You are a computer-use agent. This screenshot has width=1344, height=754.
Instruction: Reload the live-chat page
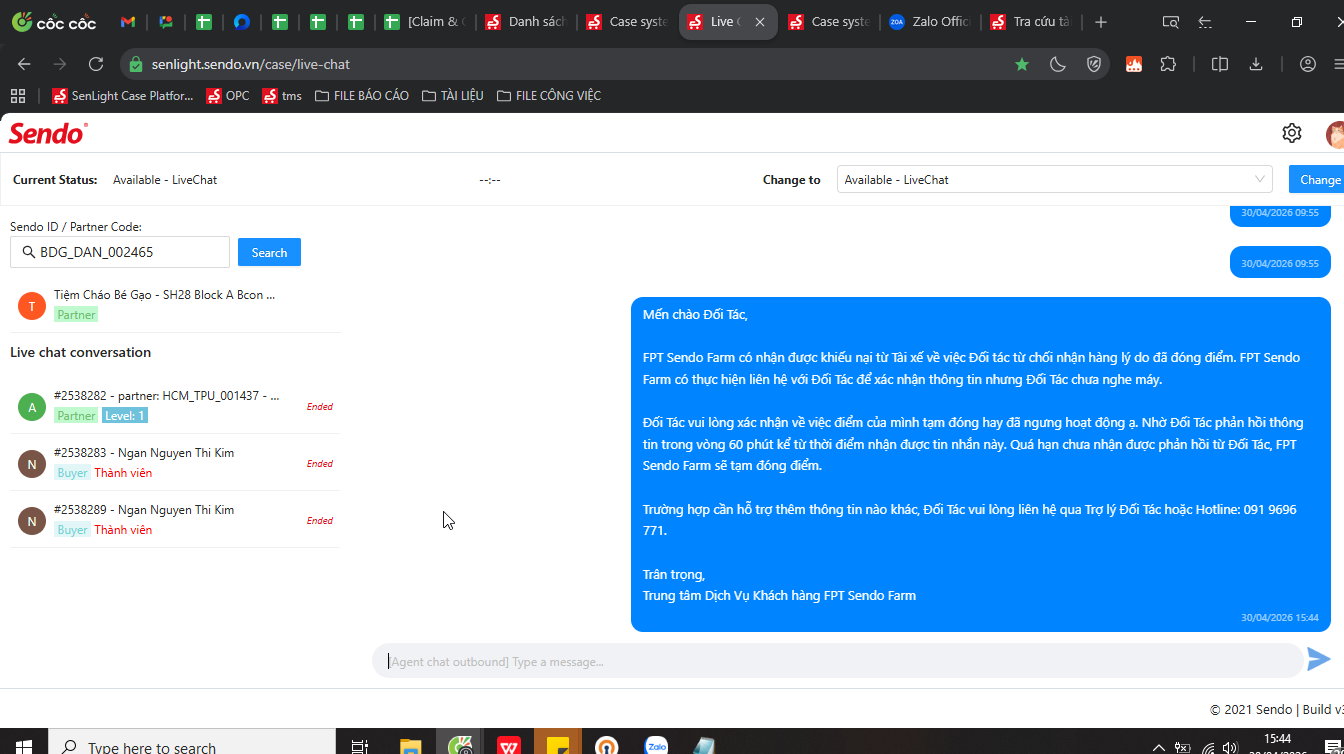(x=96, y=64)
